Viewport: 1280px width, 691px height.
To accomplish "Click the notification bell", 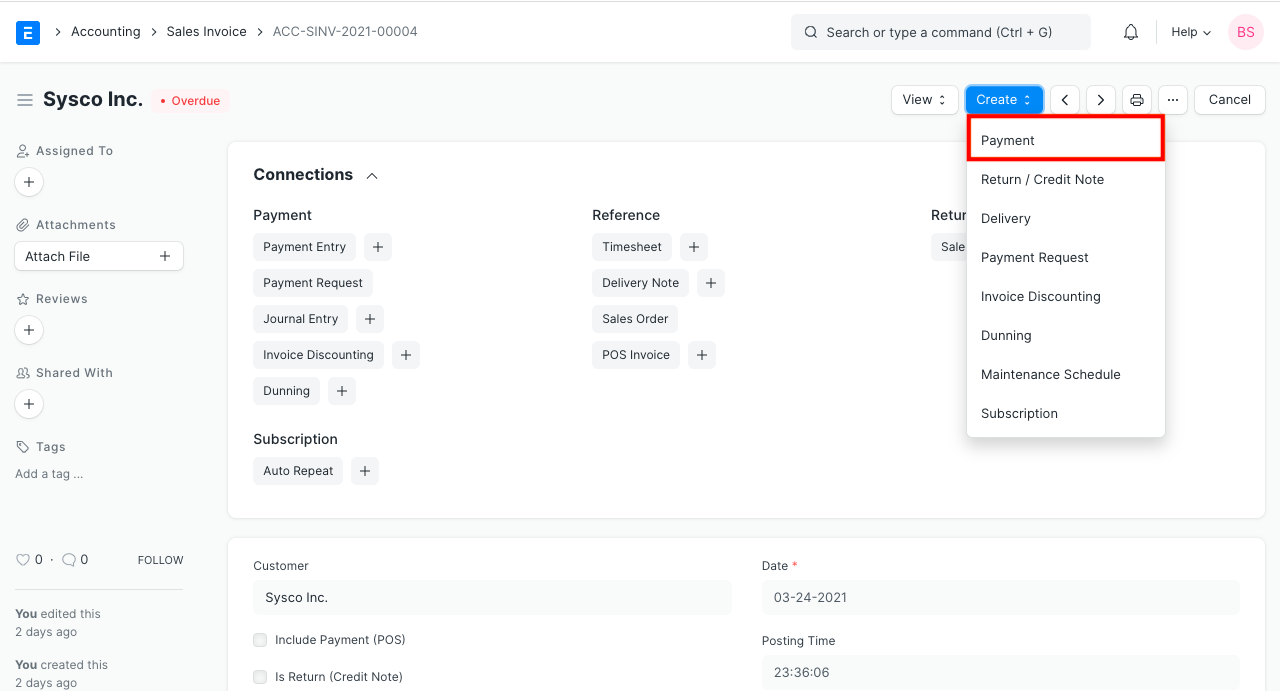I will pos(1130,31).
